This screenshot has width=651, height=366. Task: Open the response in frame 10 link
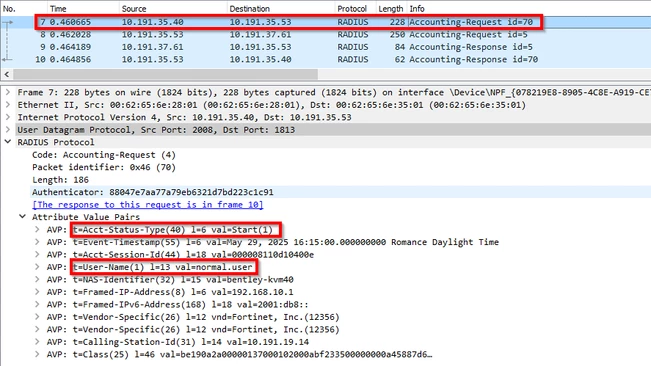(x=147, y=205)
